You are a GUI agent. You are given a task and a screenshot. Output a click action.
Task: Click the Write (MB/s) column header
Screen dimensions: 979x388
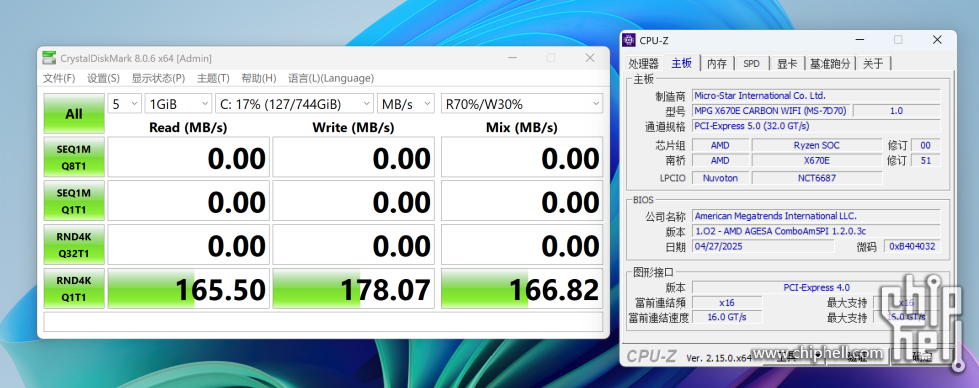pyautogui.click(x=353, y=127)
